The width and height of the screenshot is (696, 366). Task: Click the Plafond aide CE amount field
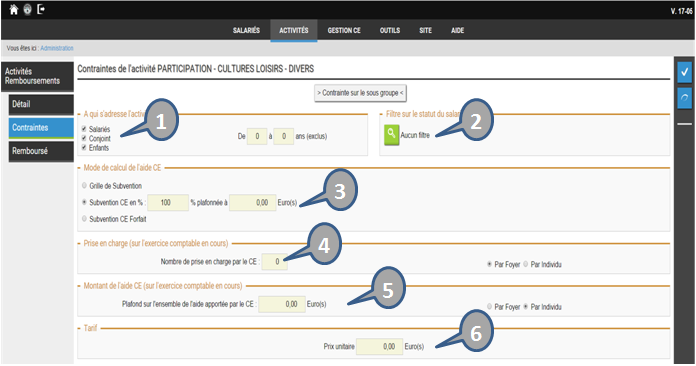coord(282,304)
